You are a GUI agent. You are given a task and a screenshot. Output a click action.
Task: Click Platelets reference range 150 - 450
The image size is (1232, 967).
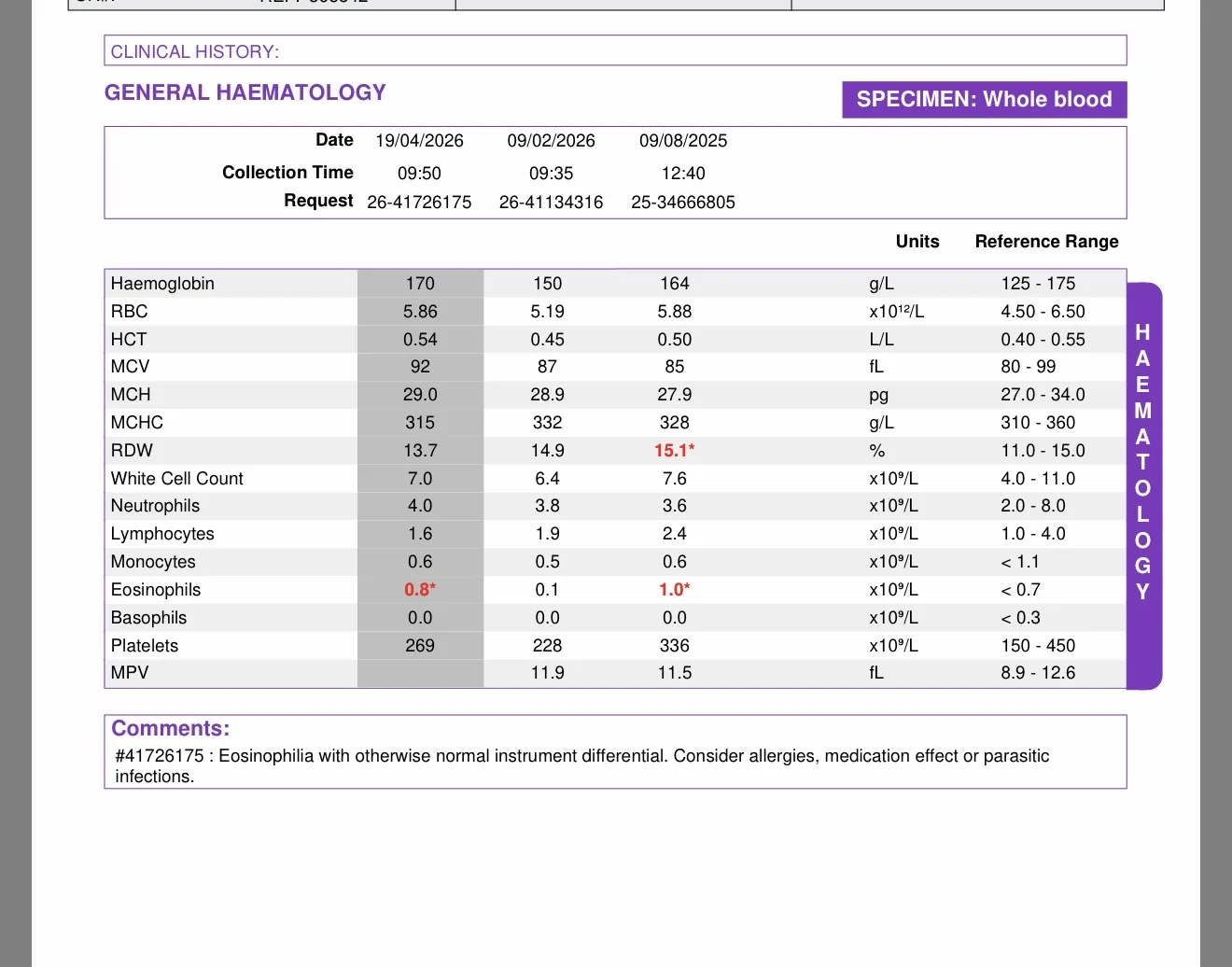click(1039, 646)
